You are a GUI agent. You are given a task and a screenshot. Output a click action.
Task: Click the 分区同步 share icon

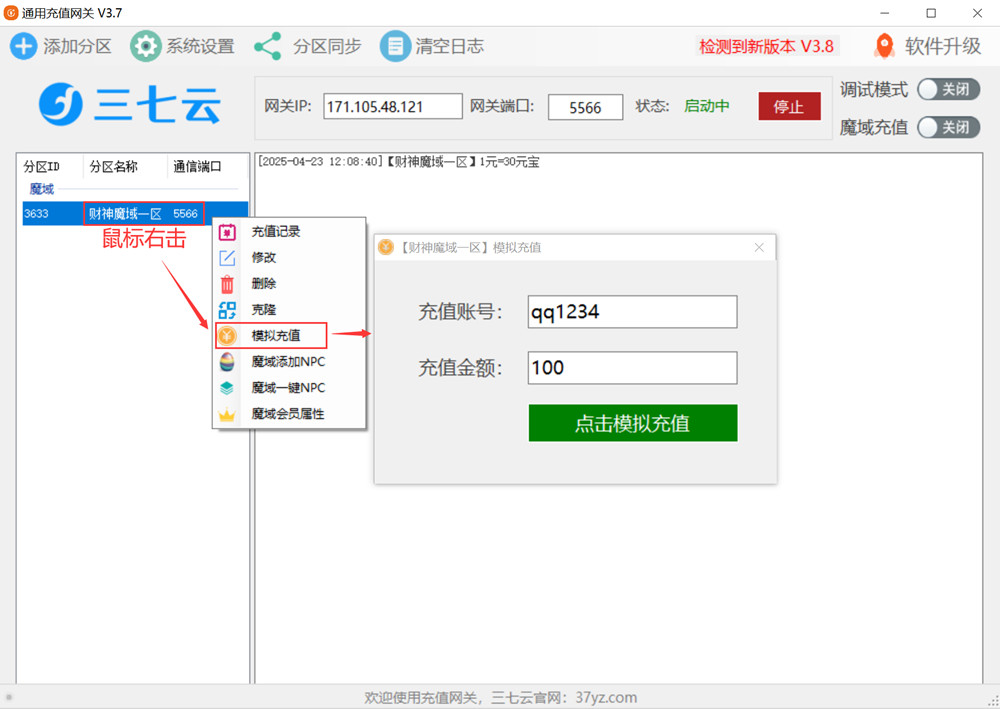click(x=268, y=46)
